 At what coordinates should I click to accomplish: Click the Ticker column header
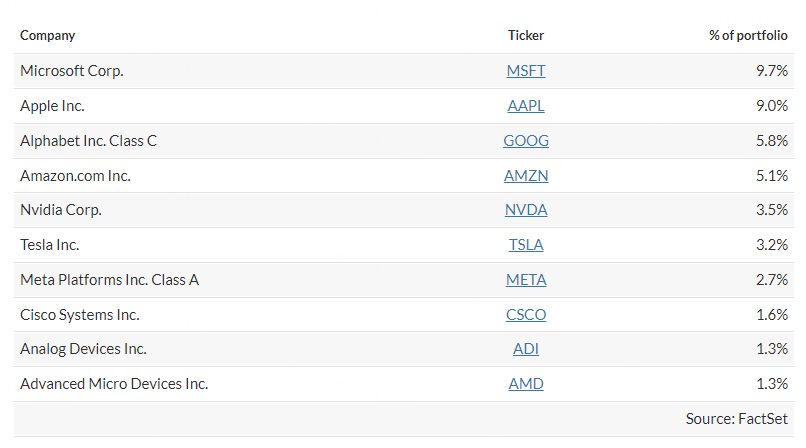pyautogui.click(x=526, y=36)
